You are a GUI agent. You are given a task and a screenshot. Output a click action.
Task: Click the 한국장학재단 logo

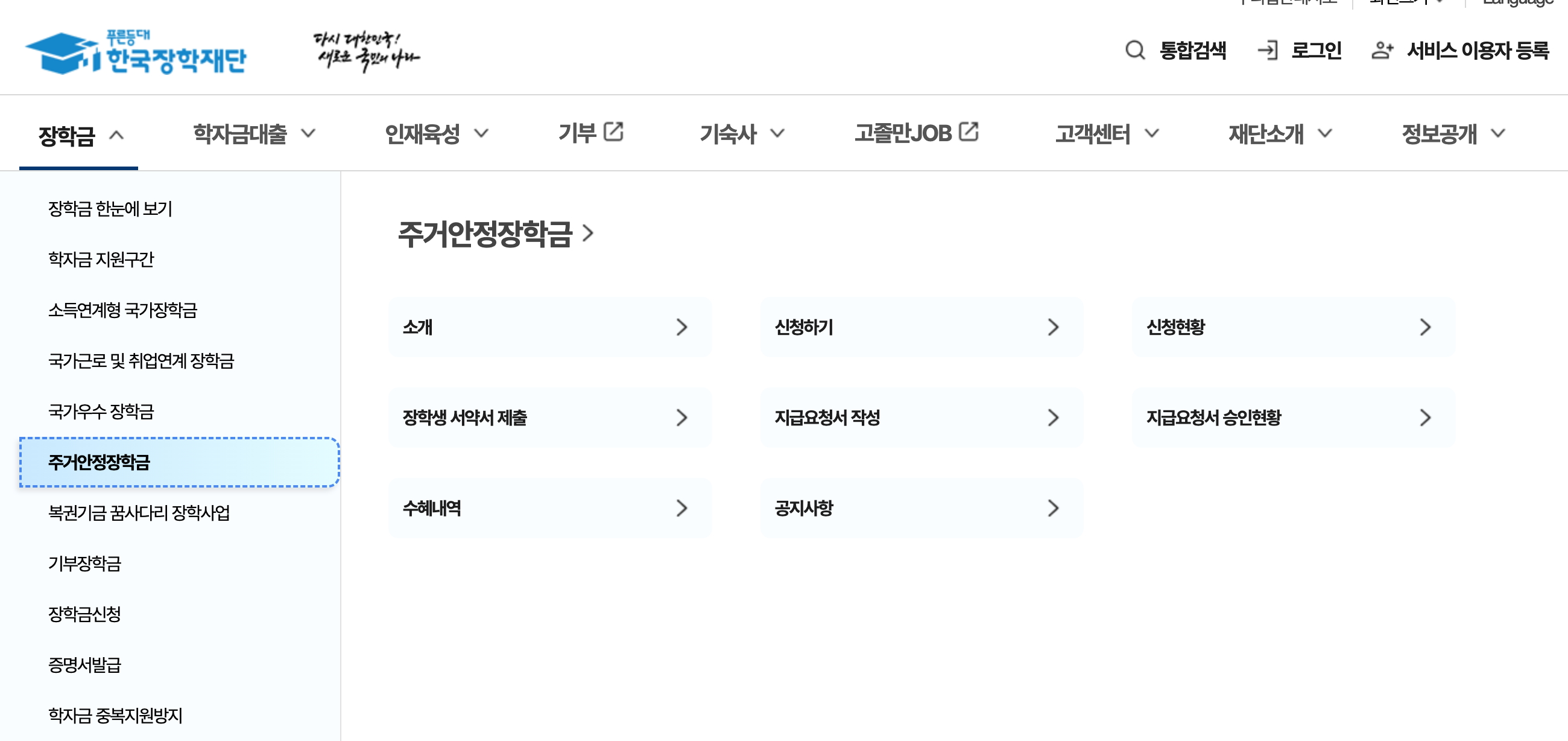(x=135, y=52)
